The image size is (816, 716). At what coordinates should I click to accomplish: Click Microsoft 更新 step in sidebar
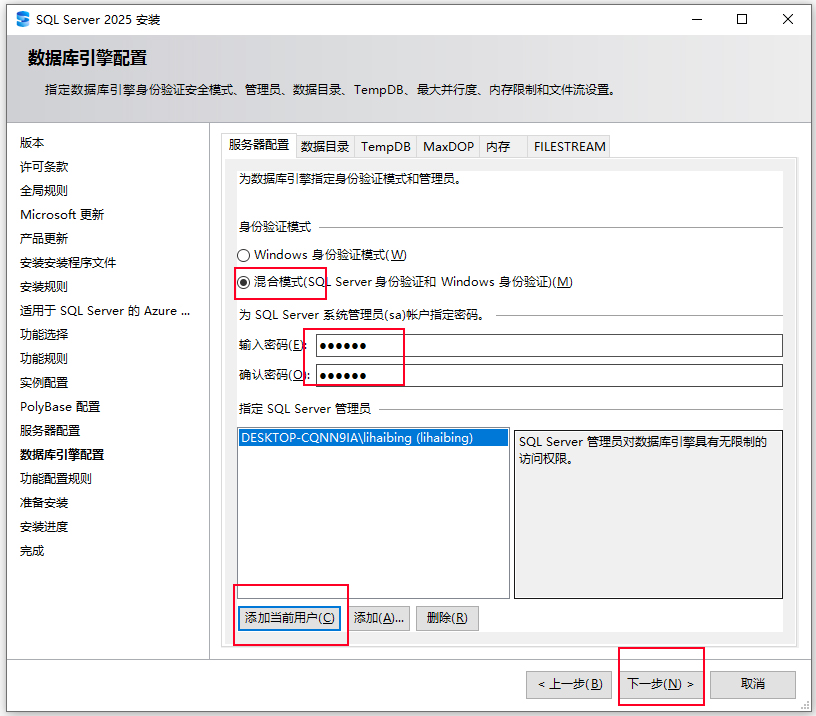pyautogui.click(x=62, y=214)
